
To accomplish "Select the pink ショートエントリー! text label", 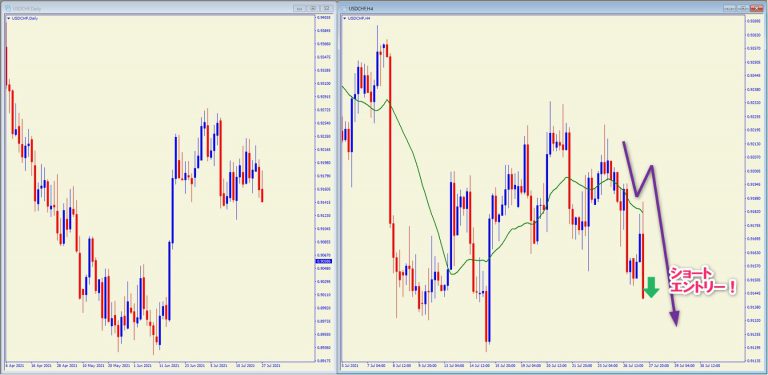I will coord(701,281).
